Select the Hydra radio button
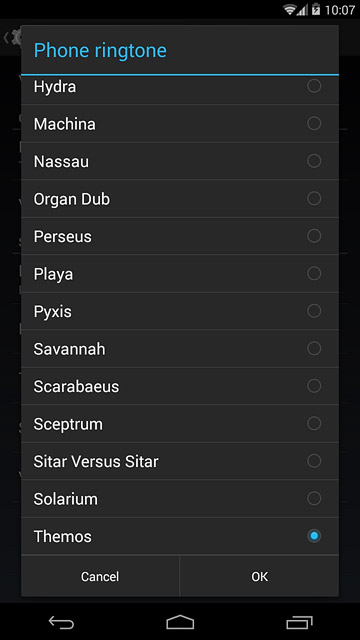Viewport: 360px width, 640px height. [314, 86]
